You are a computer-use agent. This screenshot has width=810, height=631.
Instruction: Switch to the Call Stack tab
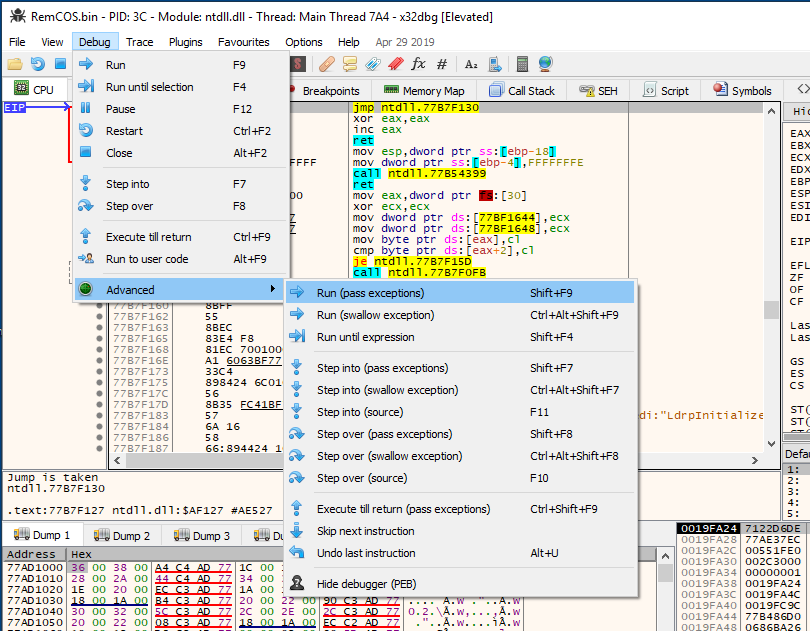tap(522, 91)
